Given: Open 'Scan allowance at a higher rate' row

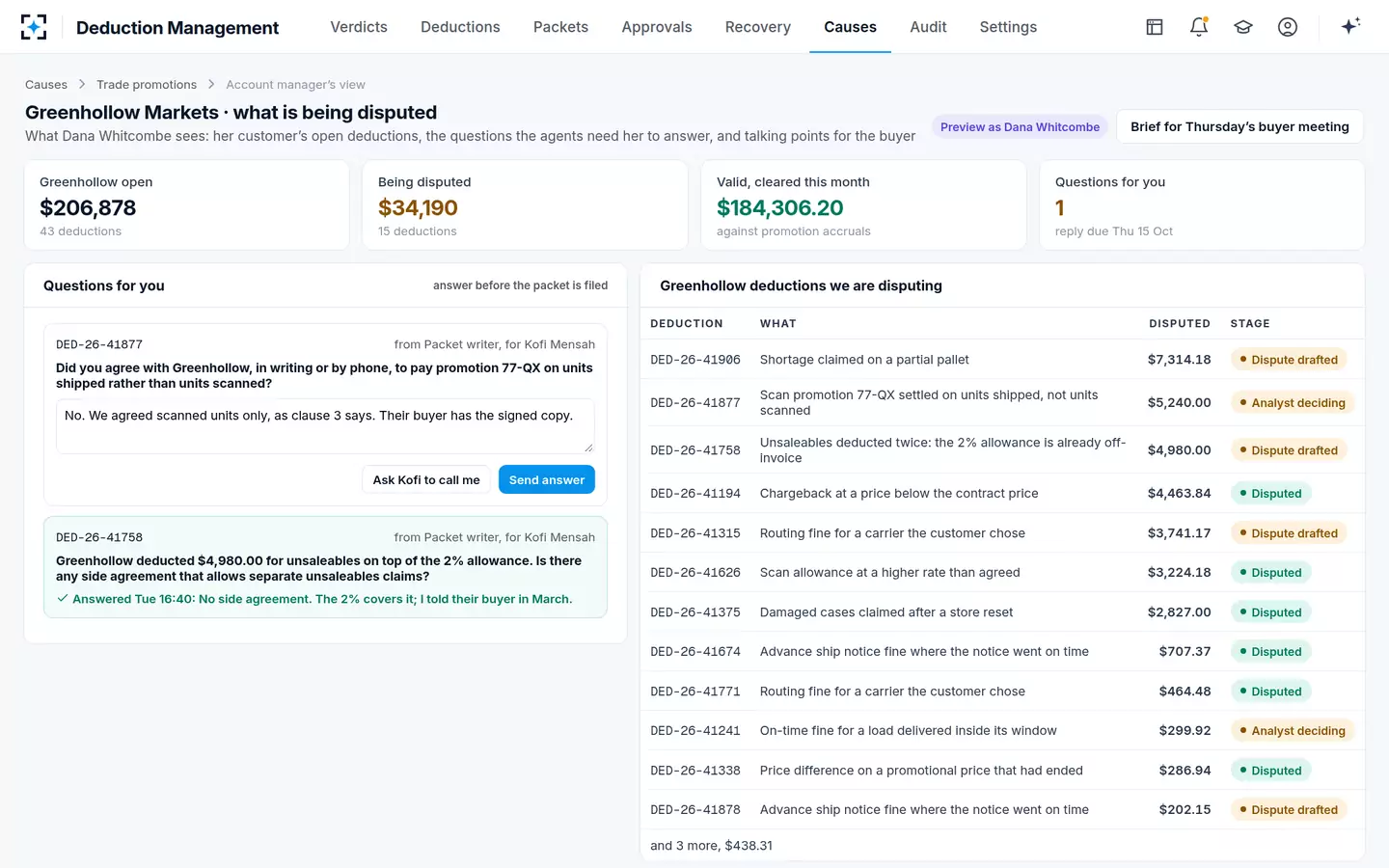Looking at the screenshot, I should (x=1002, y=573).
